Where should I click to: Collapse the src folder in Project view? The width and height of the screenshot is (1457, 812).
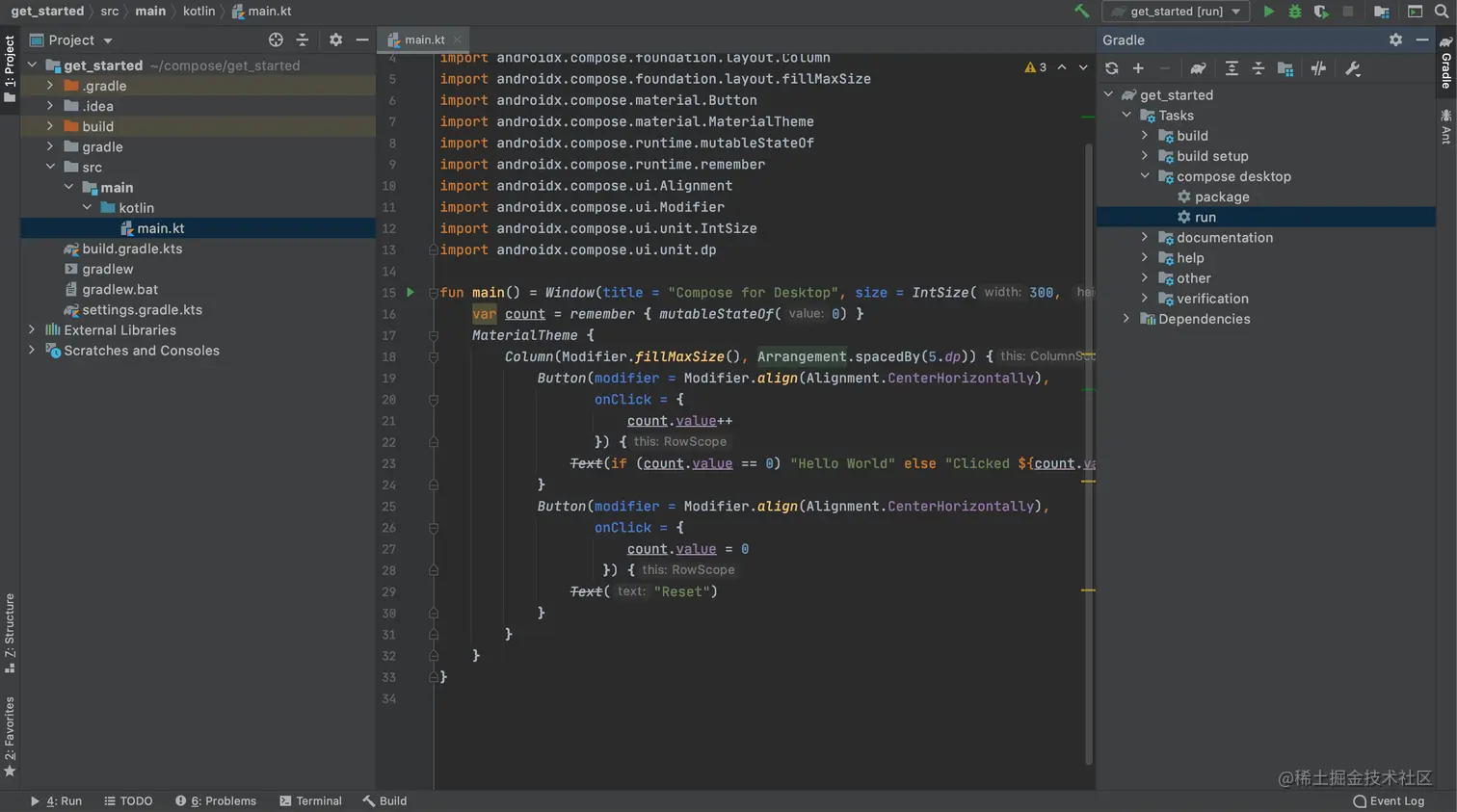[50, 167]
